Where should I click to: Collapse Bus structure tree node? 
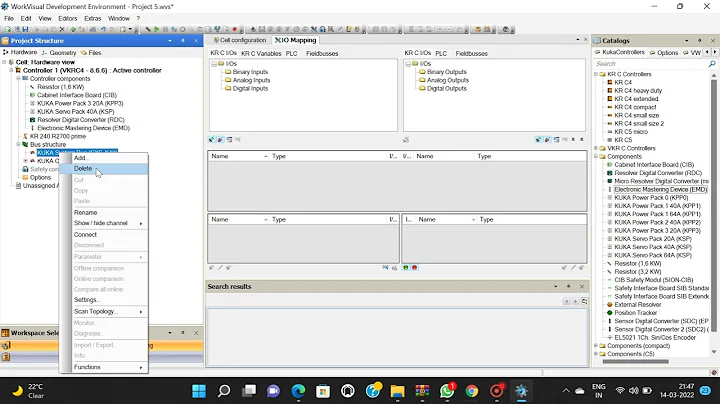(x=18, y=144)
